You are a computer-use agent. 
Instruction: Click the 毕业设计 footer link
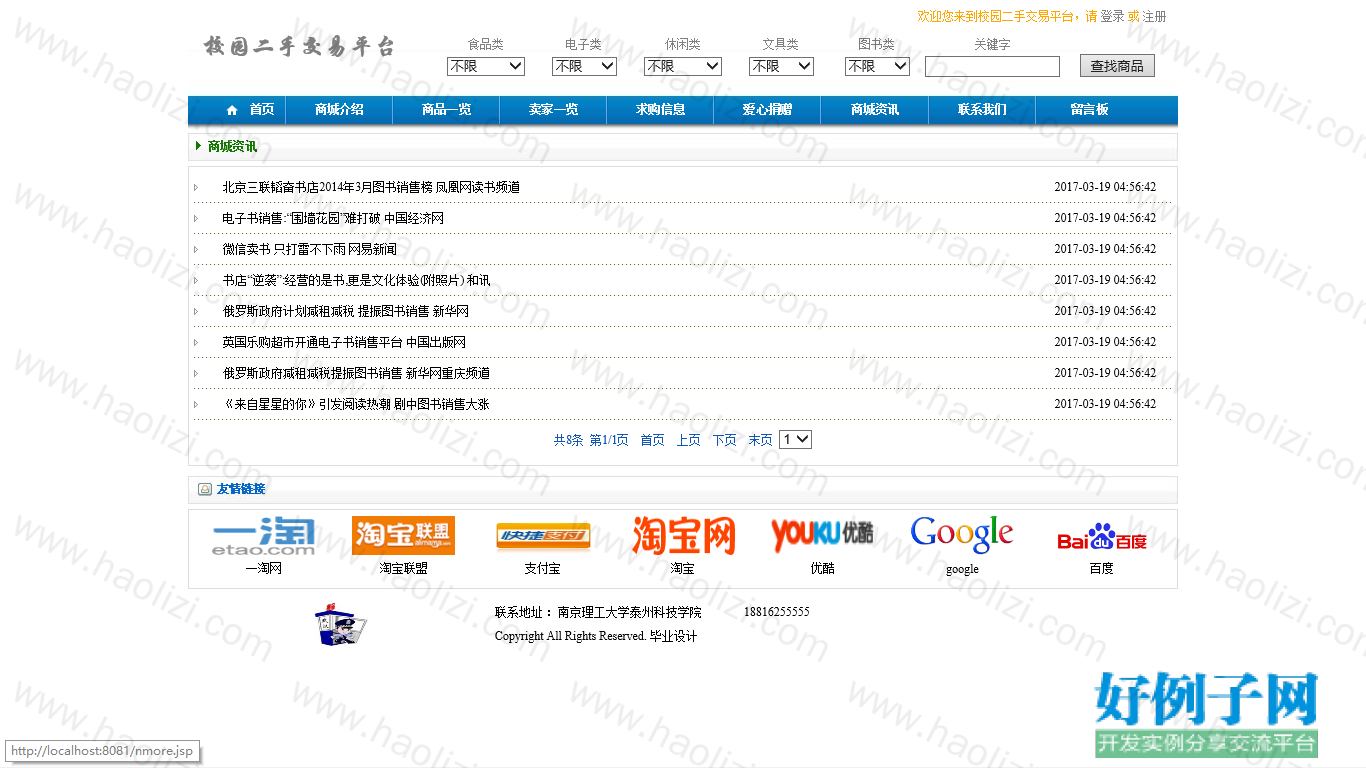pyautogui.click(x=673, y=636)
